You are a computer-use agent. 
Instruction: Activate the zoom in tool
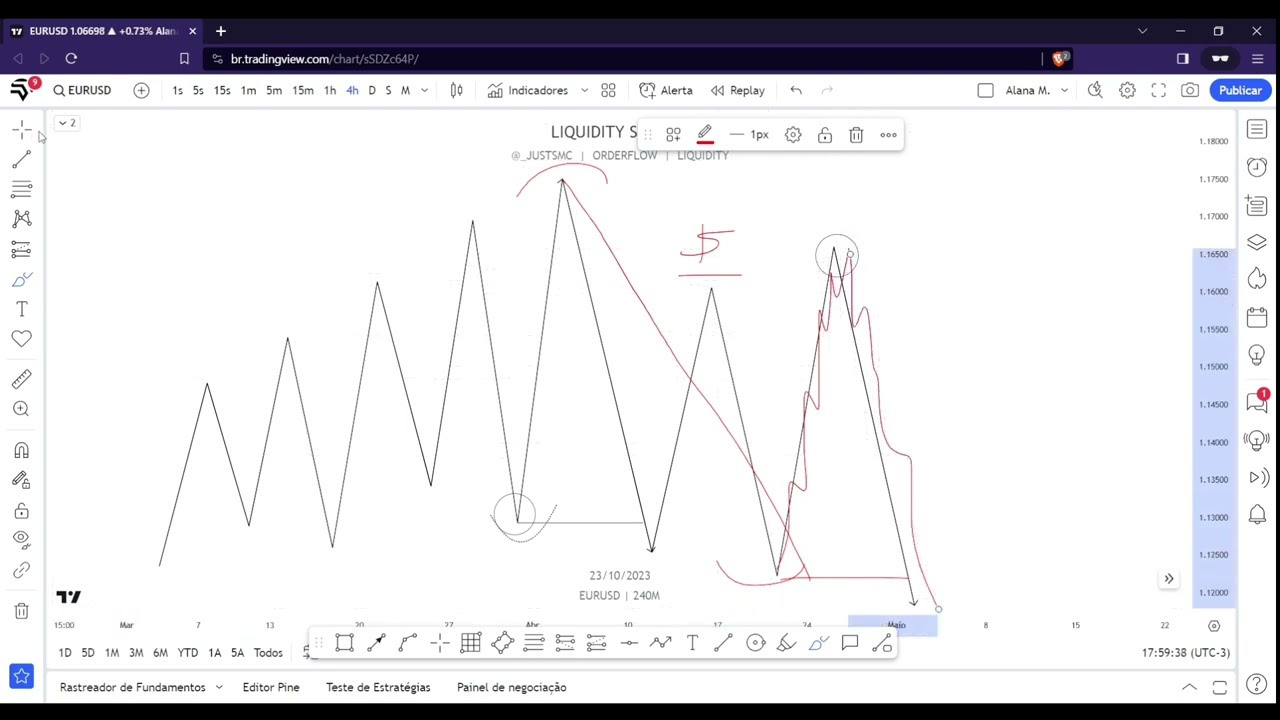tap(21, 409)
